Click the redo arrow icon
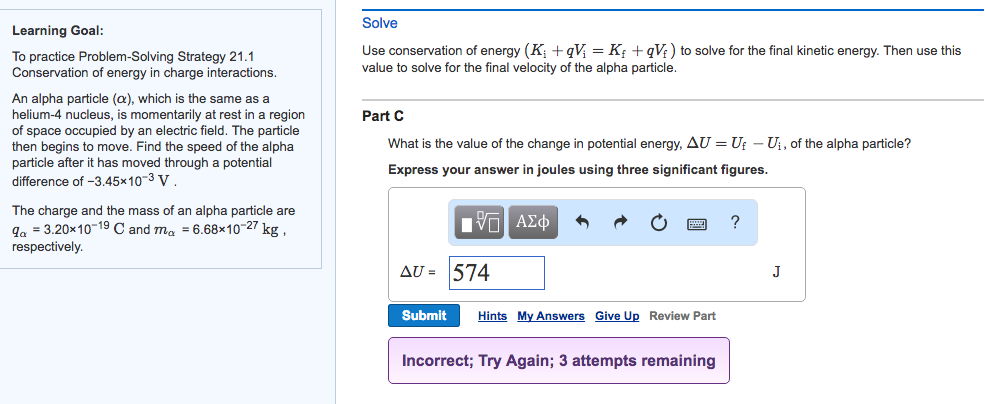This screenshot has width=985, height=404. click(621, 222)
